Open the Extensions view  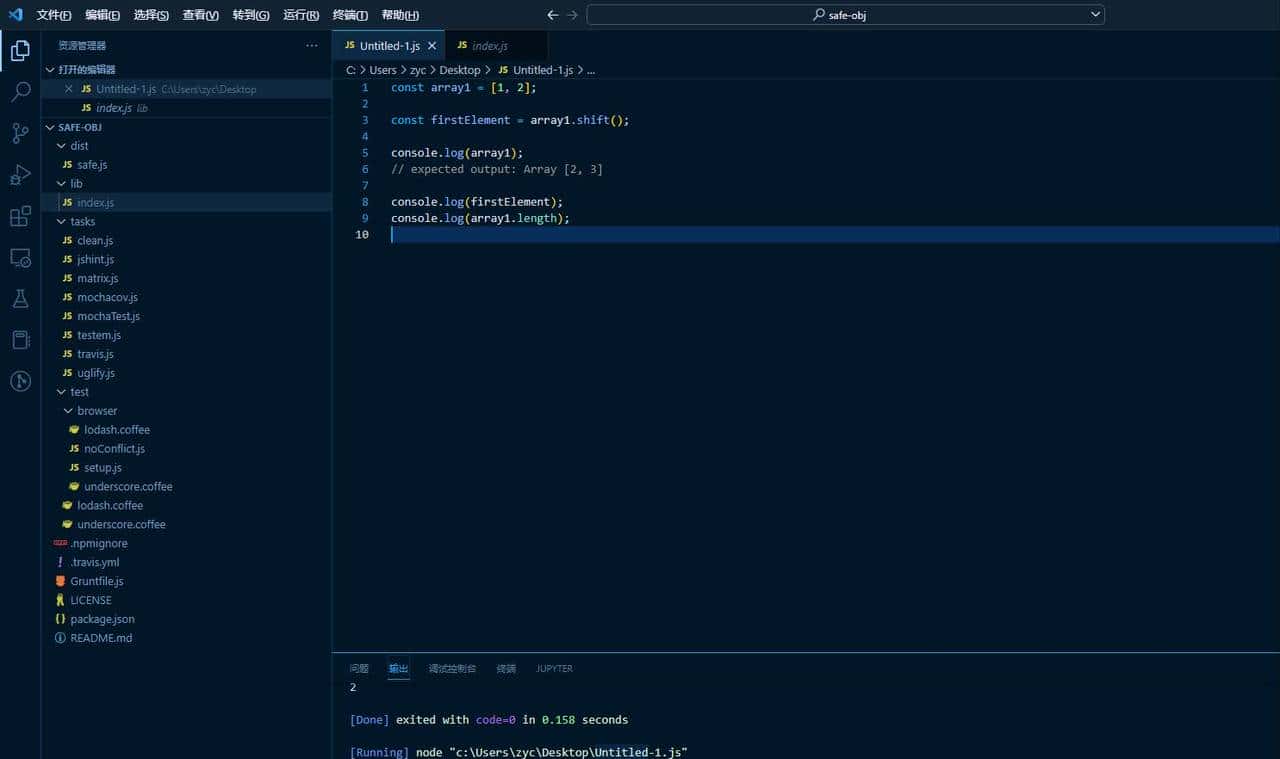(x=18, y=216)
